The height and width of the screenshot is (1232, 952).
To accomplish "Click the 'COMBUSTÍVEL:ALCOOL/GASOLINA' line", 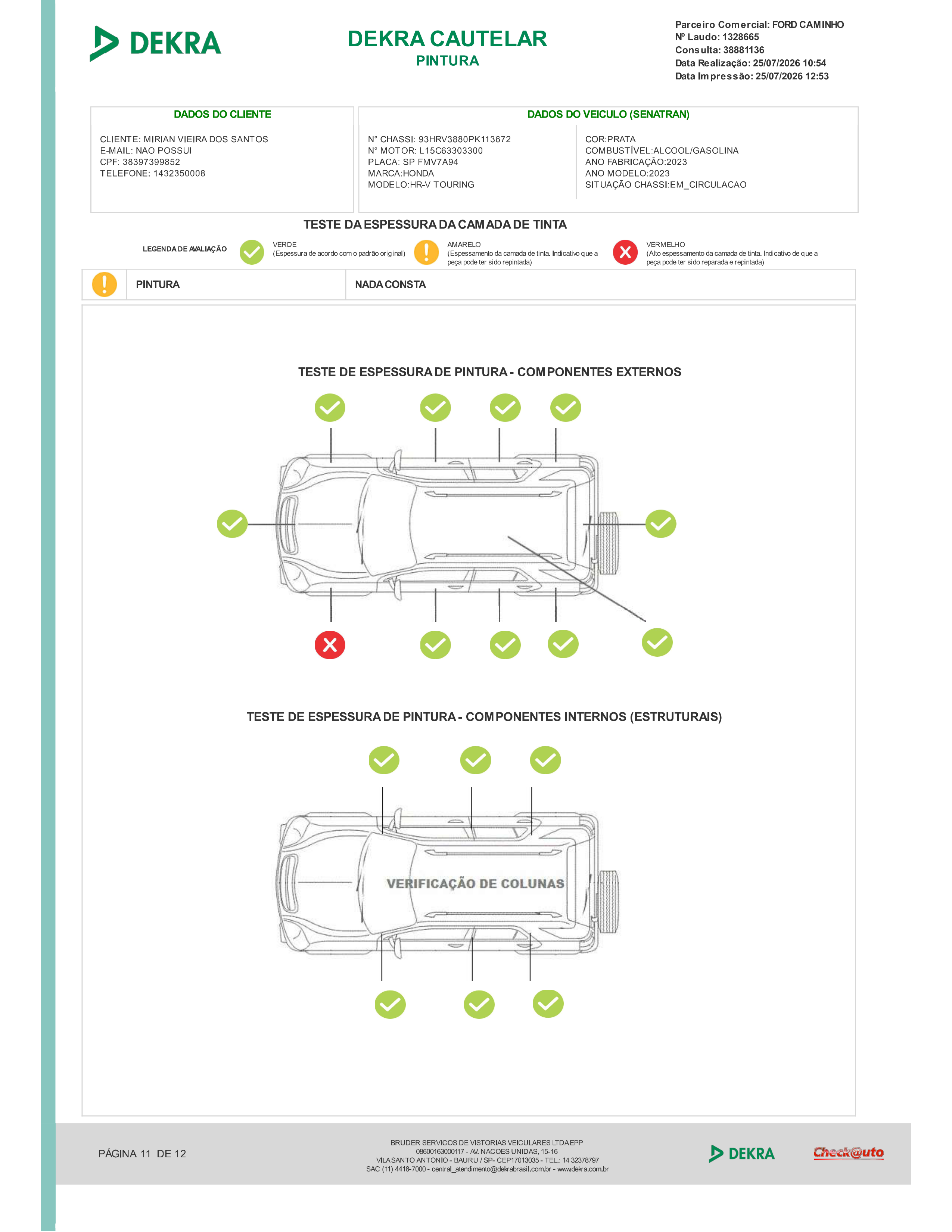I will tap(662, 150).
